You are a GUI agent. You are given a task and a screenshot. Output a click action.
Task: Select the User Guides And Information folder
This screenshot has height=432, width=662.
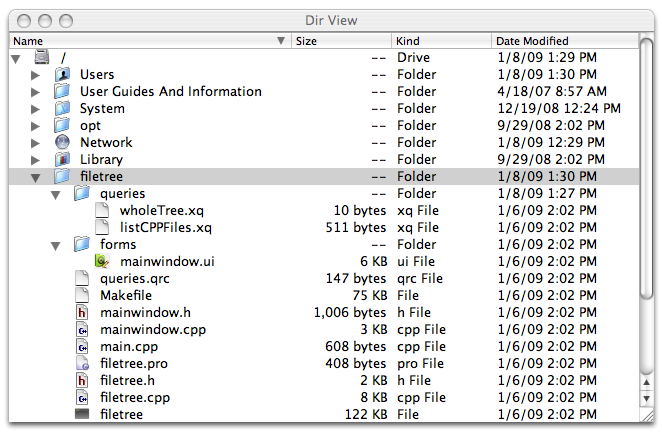coord(170,92)
